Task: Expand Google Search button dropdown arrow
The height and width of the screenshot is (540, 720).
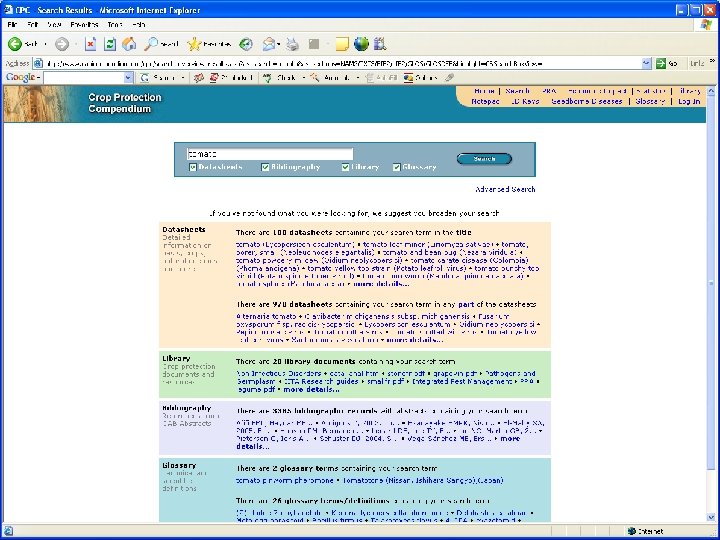Action: pyautogui.click(x=183, y=78)
